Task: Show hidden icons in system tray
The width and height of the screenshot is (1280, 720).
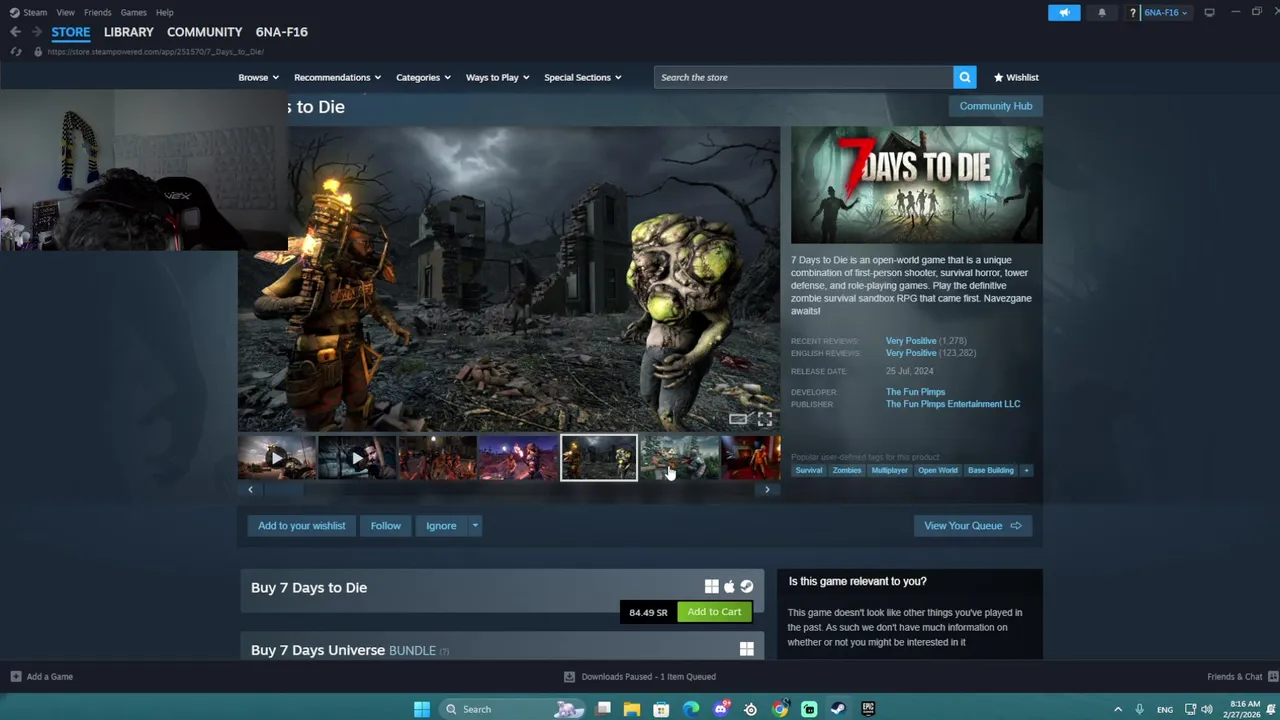Action: (x=1118, y=709)
